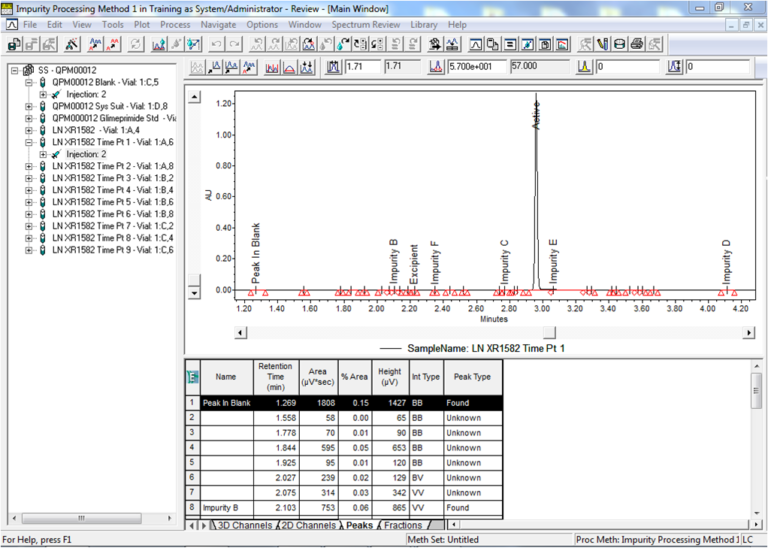Select the Peak In Blank row name cell
Viewport: 768px width, 548px height.
227,403
